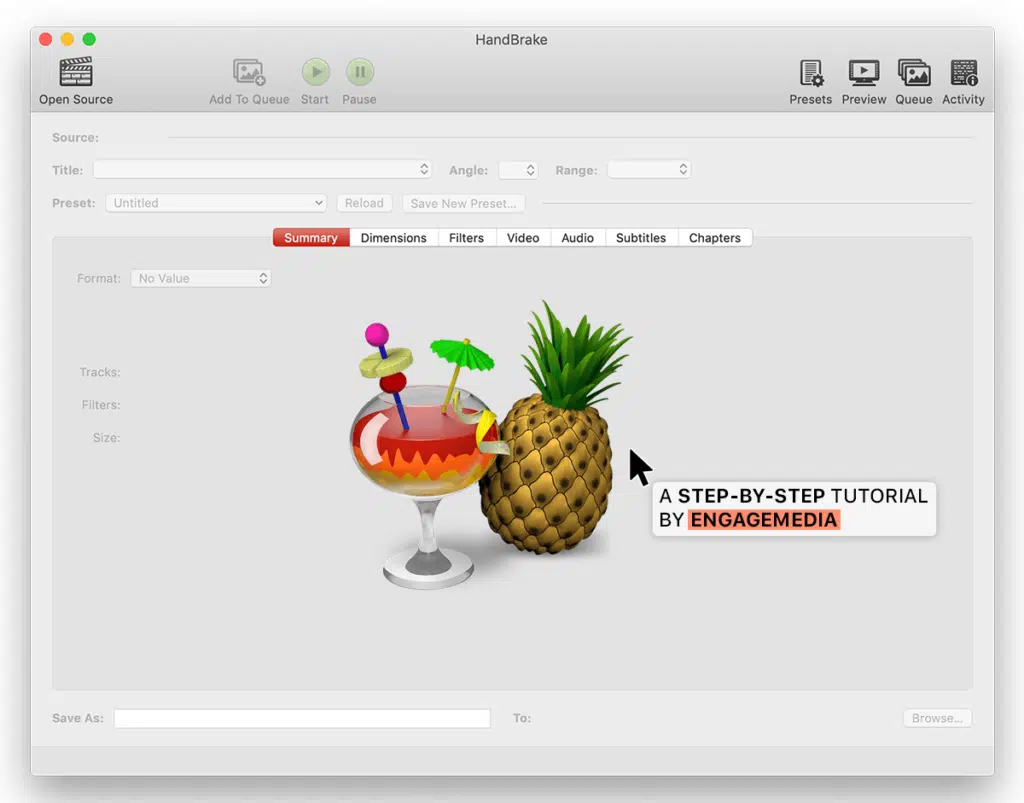The height and width of the screenshot is (803, 1024).
Task: Expand the Format dropdown showing No Value
Action: pyautogui.click(x=201, y=278)
